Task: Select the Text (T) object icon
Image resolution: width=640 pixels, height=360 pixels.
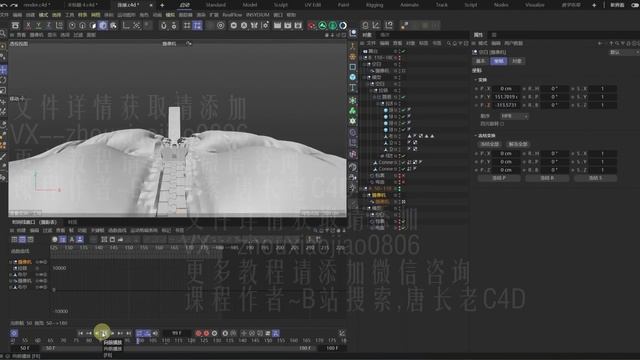Action: click(353, 87)
